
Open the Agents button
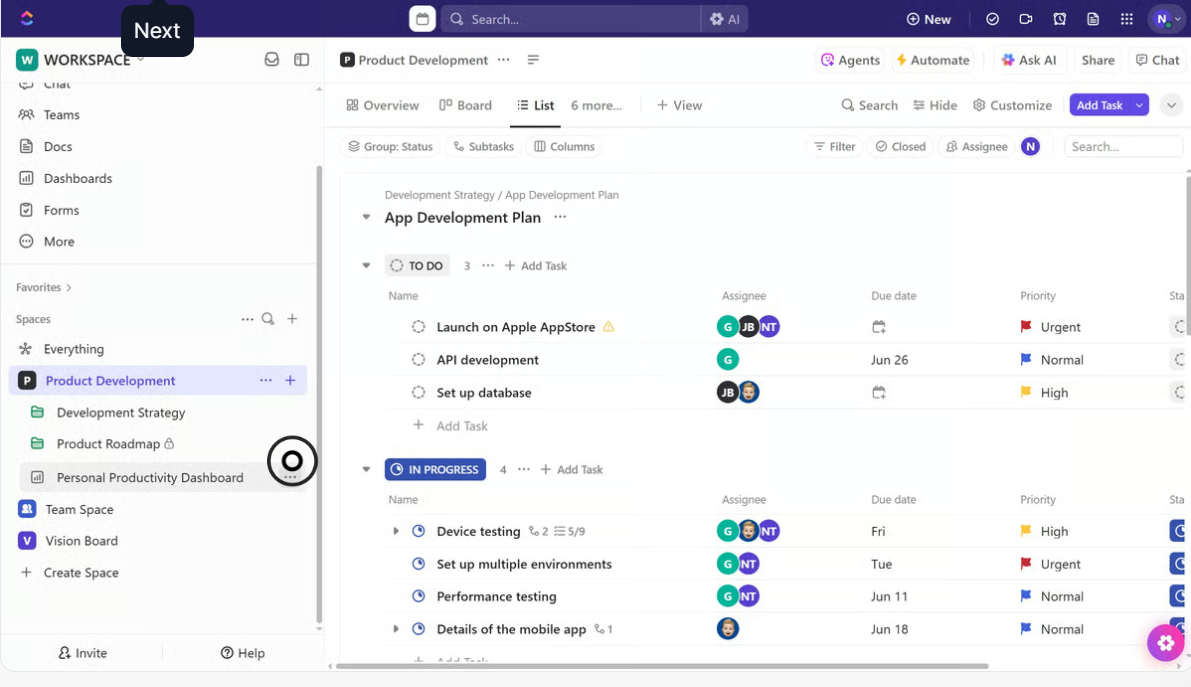click(850, 60)
